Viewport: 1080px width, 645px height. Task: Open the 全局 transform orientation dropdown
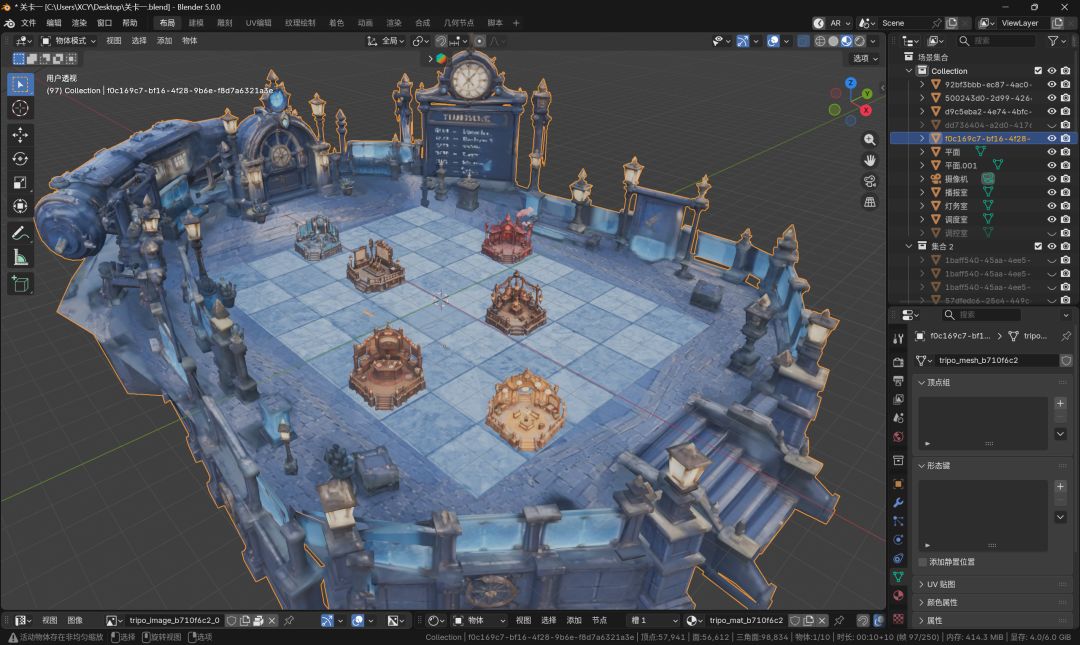click(x=386, y=41)
